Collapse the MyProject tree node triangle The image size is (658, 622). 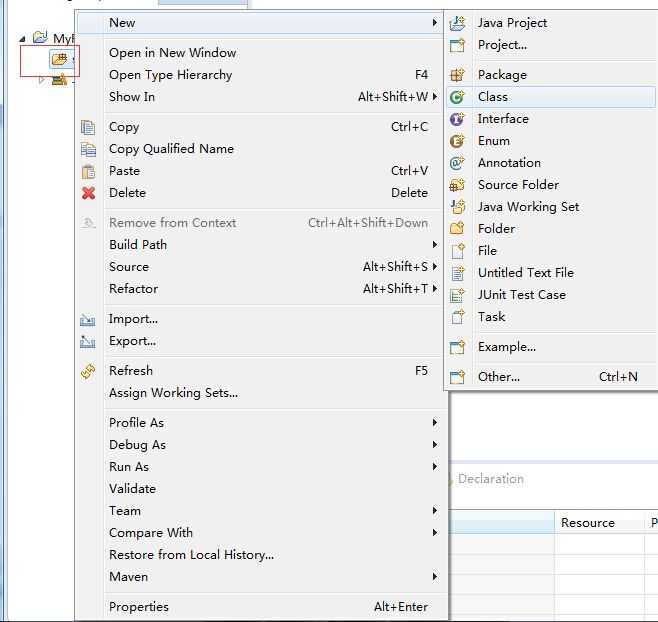[x=23, y=39]
